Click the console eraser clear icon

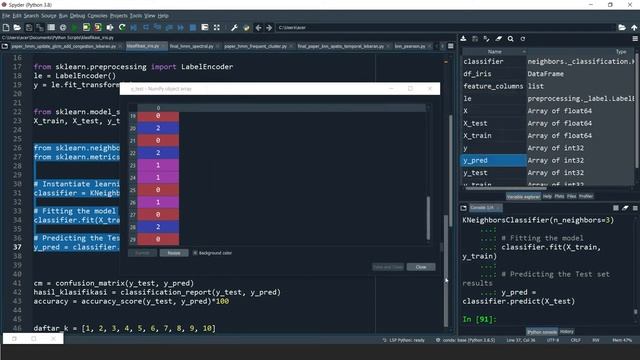tap(625, 208)
